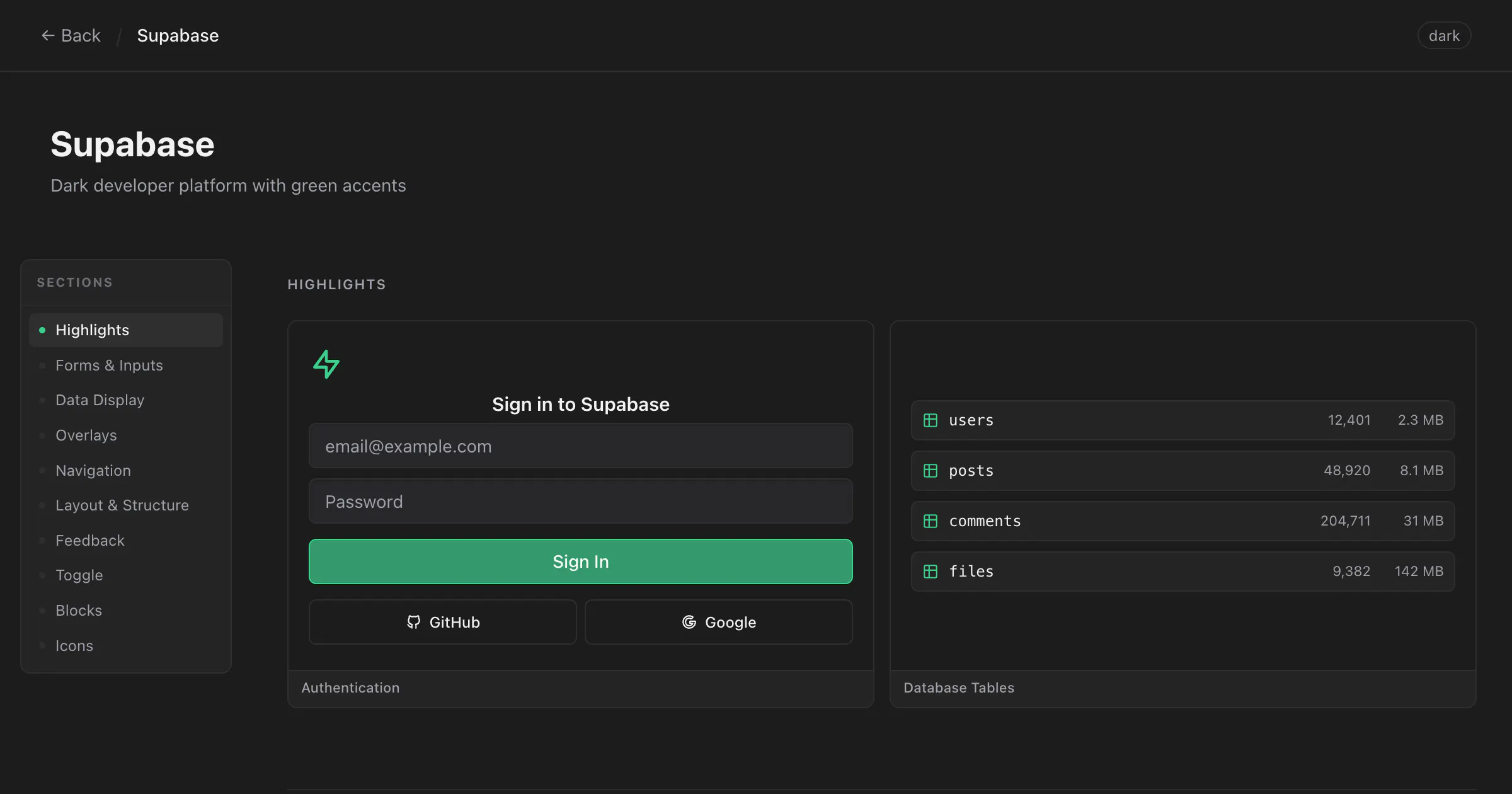The height and width of the screenshot is (794, 1512).
Task: Select the posts table name
Action: point(971,471)
